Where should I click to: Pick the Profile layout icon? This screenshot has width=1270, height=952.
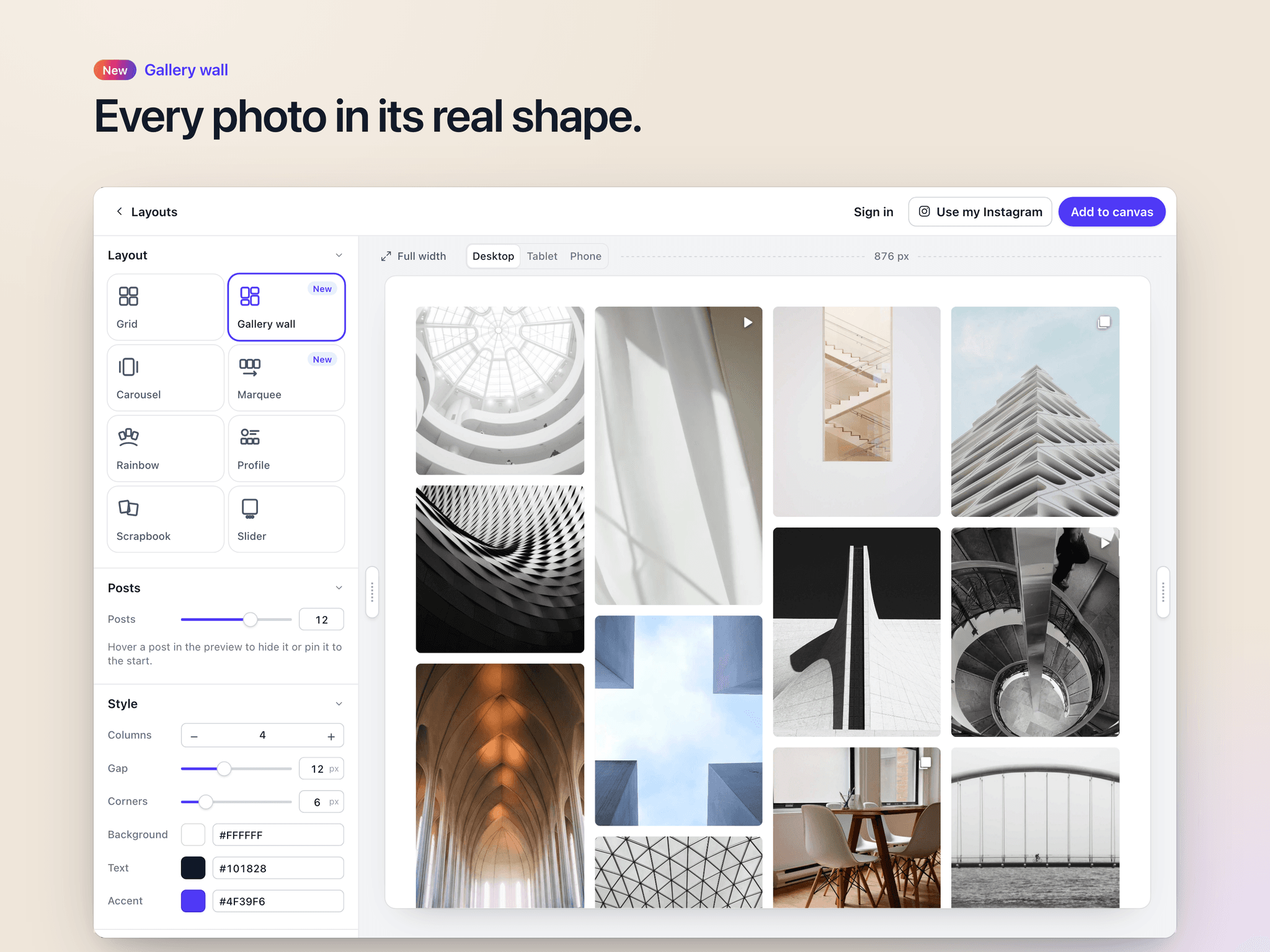click(x=249, y=438)
